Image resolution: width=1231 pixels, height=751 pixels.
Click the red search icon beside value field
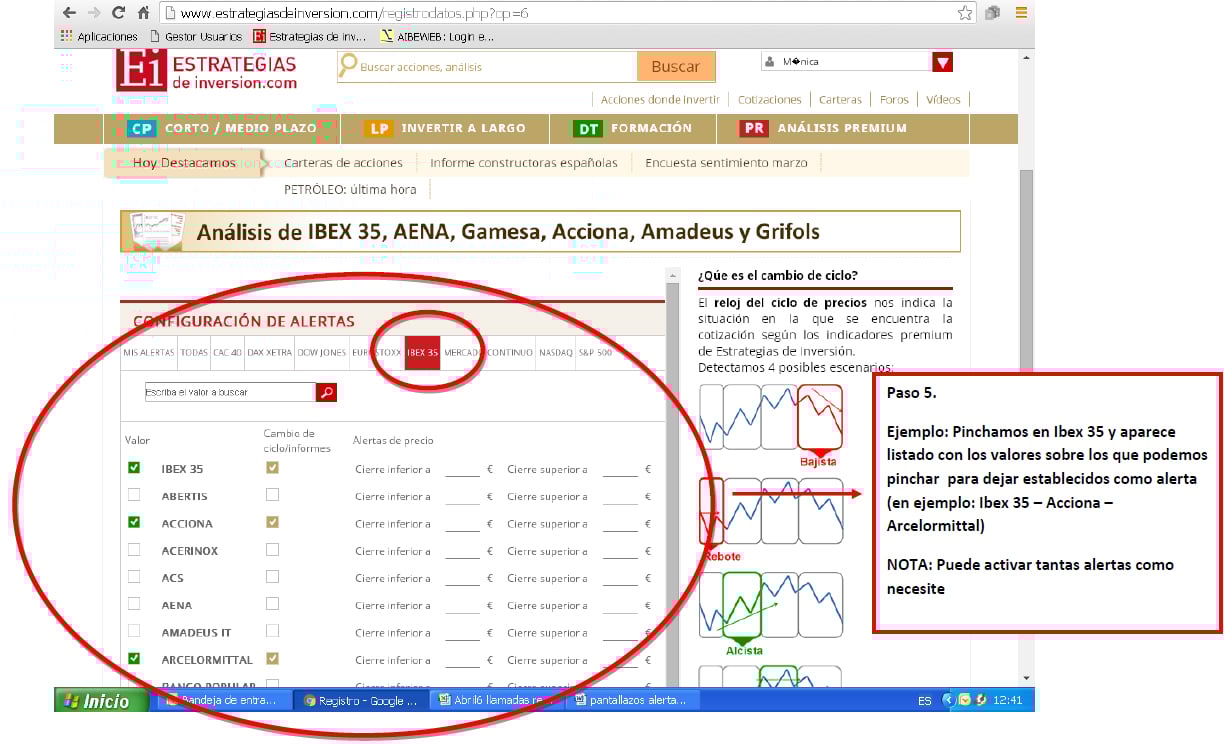point(326,392)
